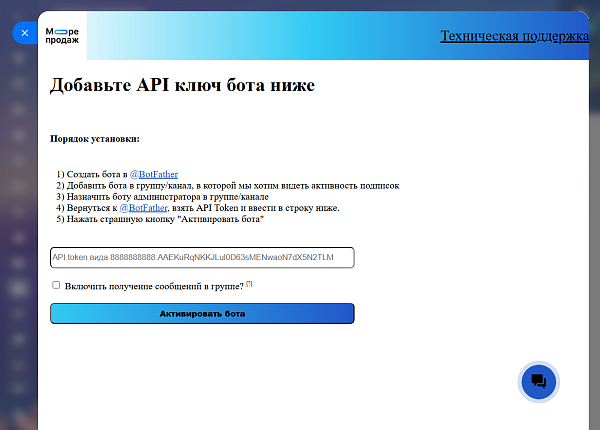The height and width of the screenshot is (430, 600).
Task: Show the [?] hint beside group messages option
Action: click(x=249, y=284)
